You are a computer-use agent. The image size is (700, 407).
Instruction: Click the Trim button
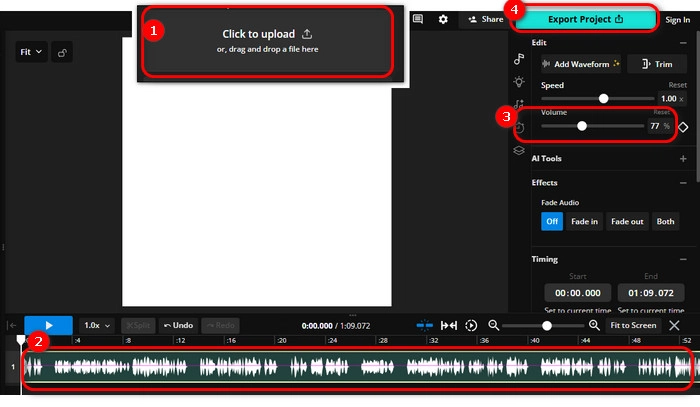click(657, 64)
